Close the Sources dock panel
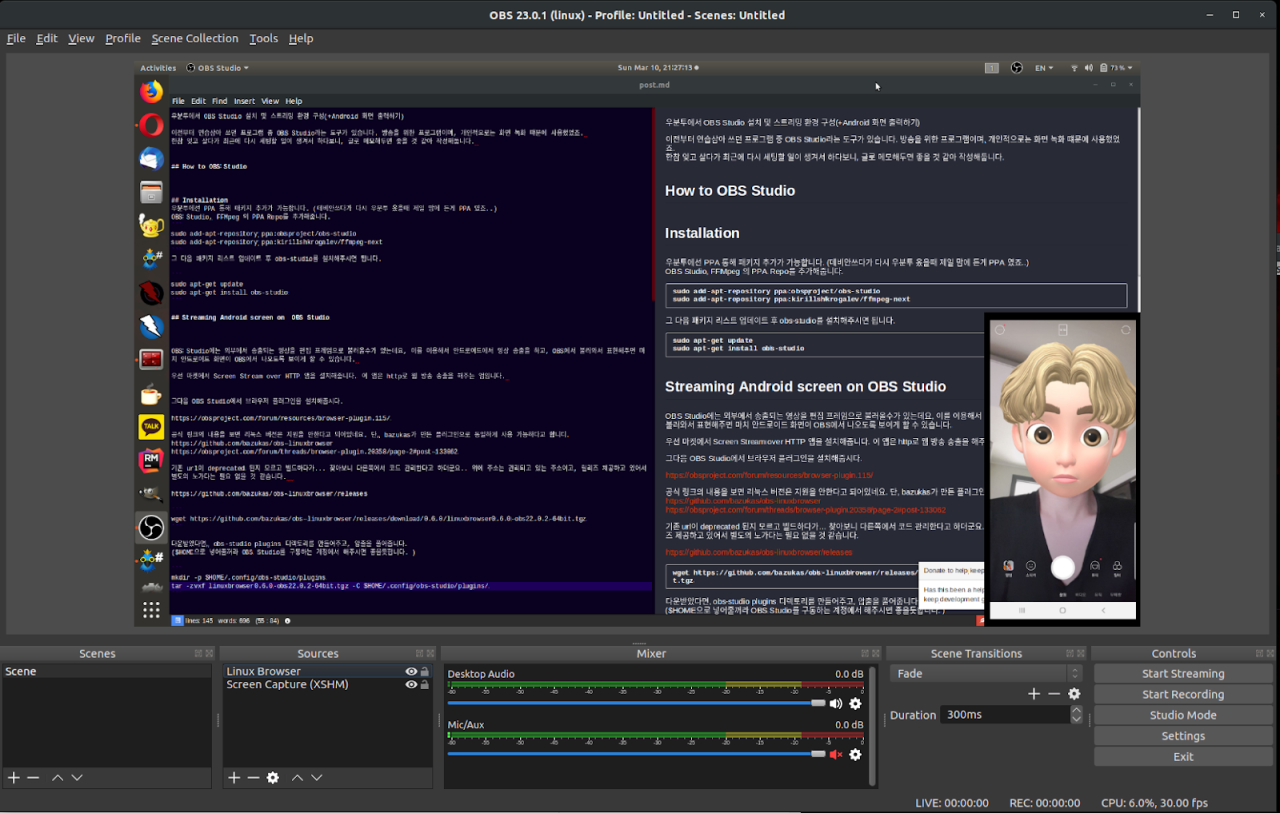Screen dimensions: 1280x813 coord(429,654)
